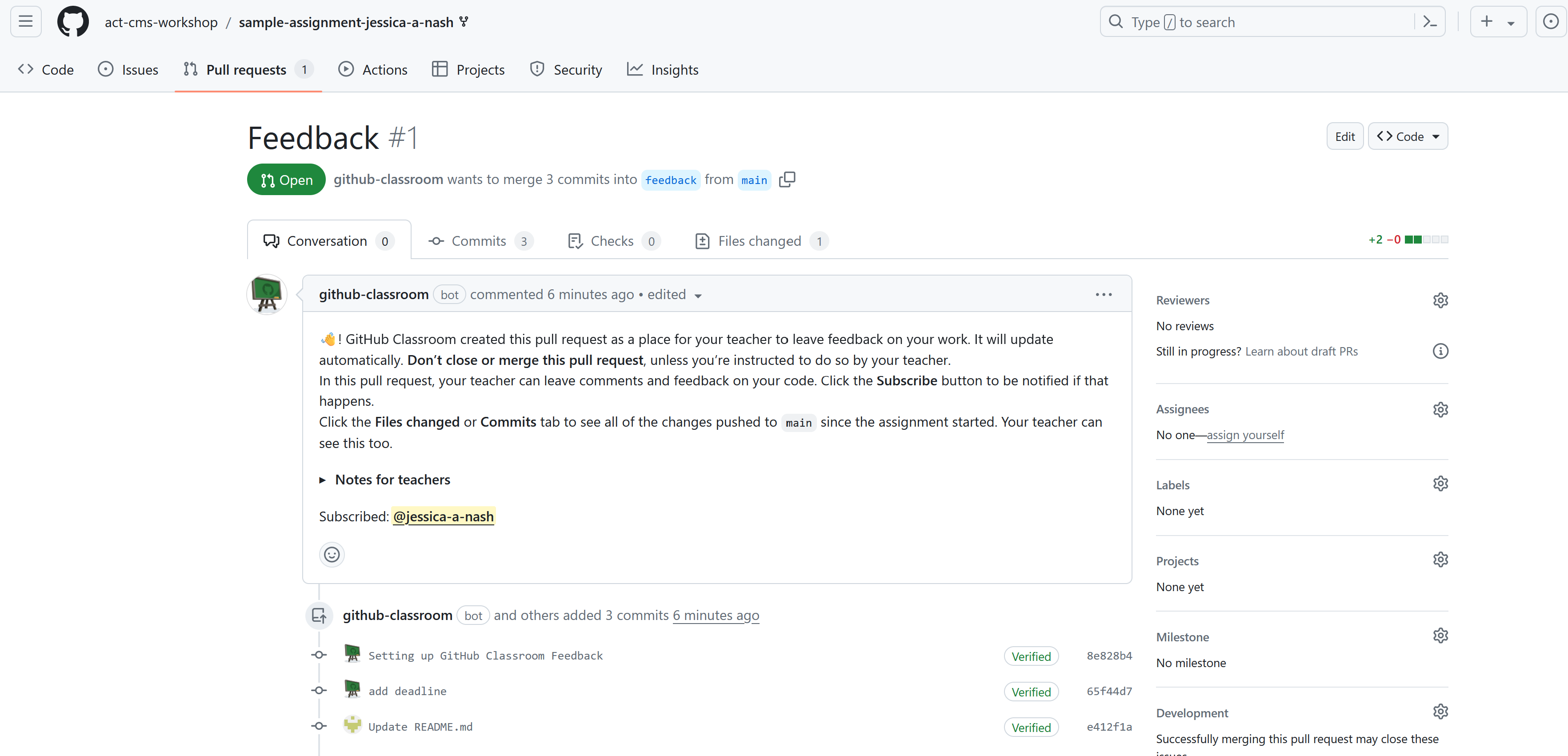Image resolution: width=1568 pixels, height=756 pixels.
Task: Open act-cms-workshop organization link
Action: pos(161,23)
